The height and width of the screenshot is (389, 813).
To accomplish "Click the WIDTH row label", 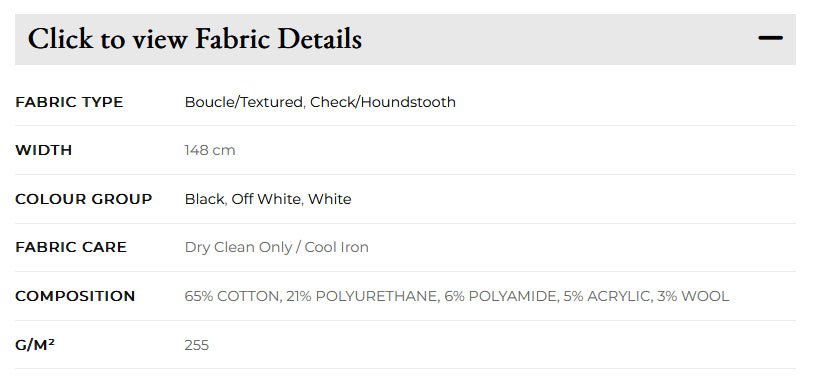I will click(x=44, y=150).
